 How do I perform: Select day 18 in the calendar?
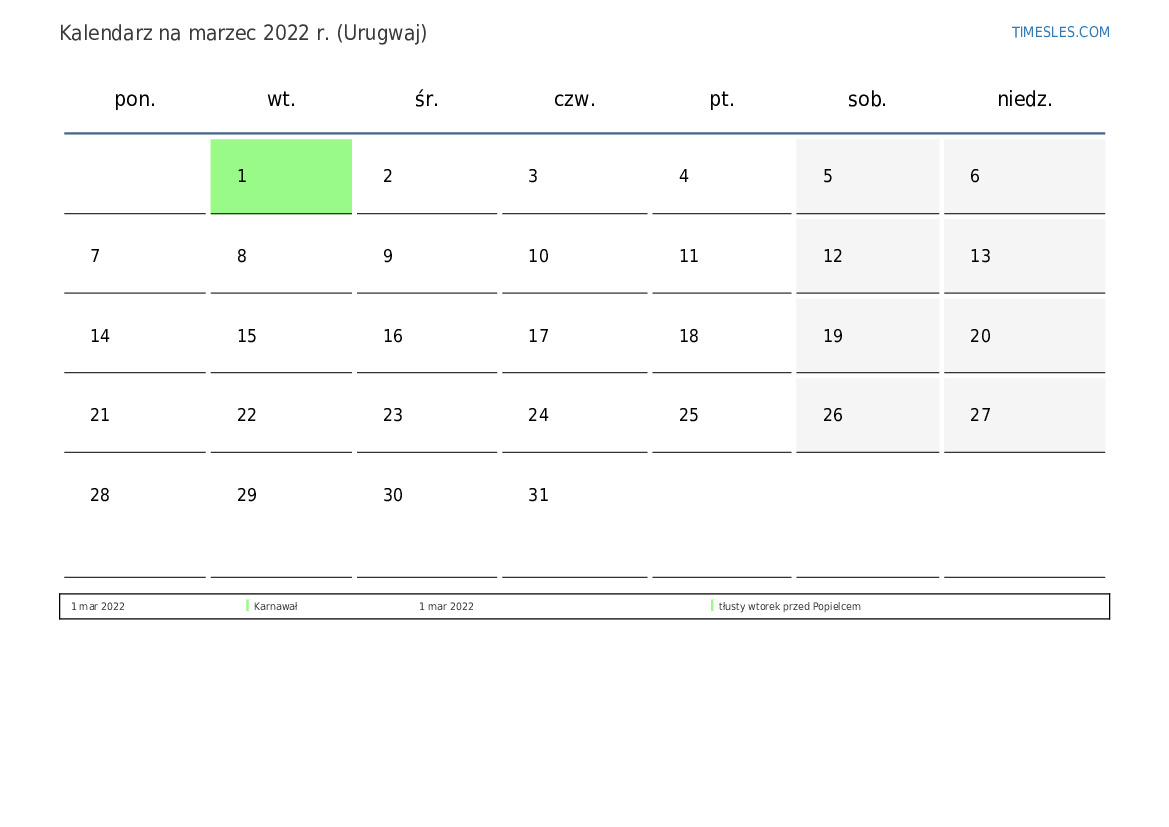[x=722, y=336]
